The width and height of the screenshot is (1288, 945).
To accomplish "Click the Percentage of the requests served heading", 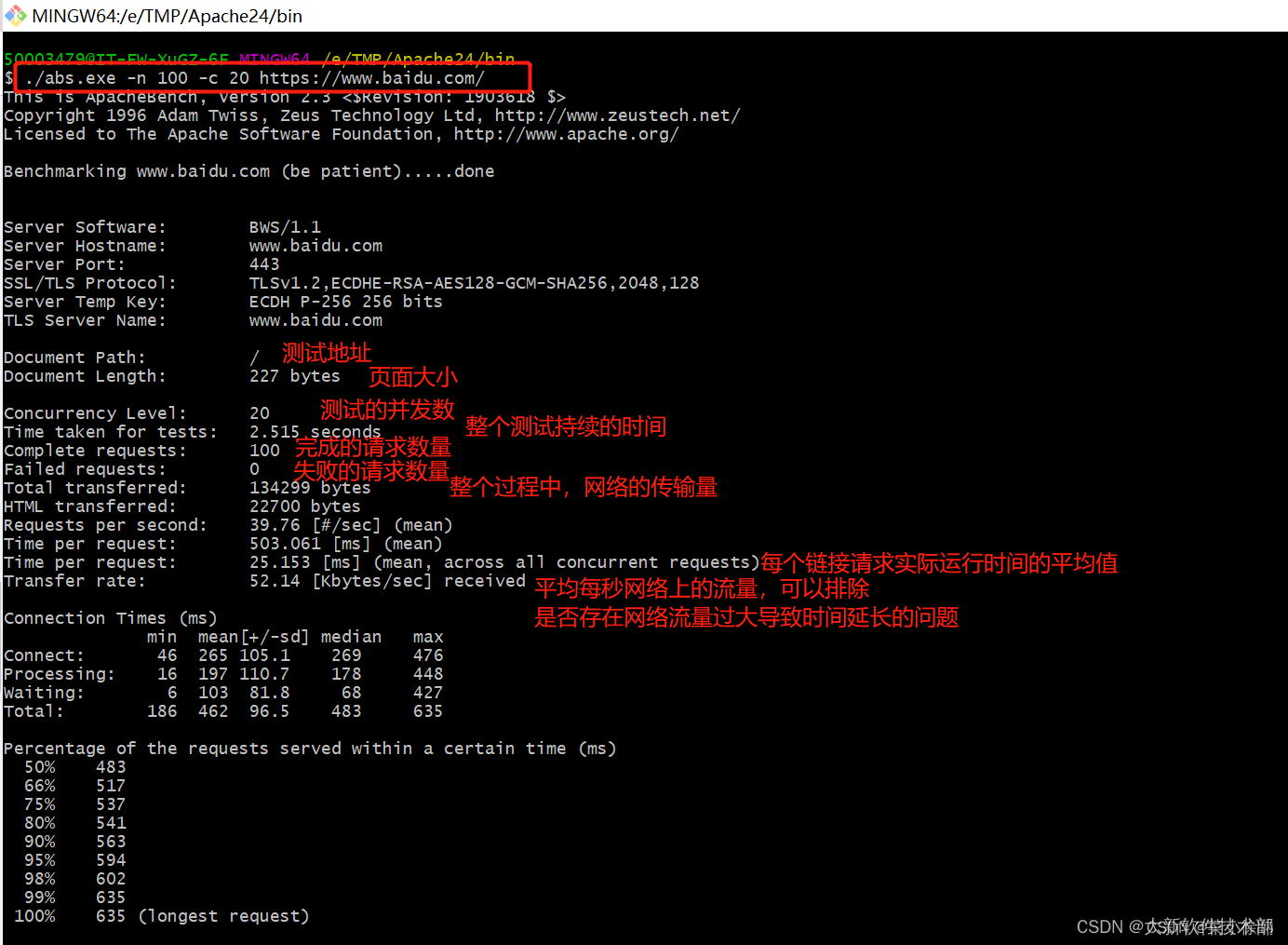I will pyautogui.click(x=310, y=749).
